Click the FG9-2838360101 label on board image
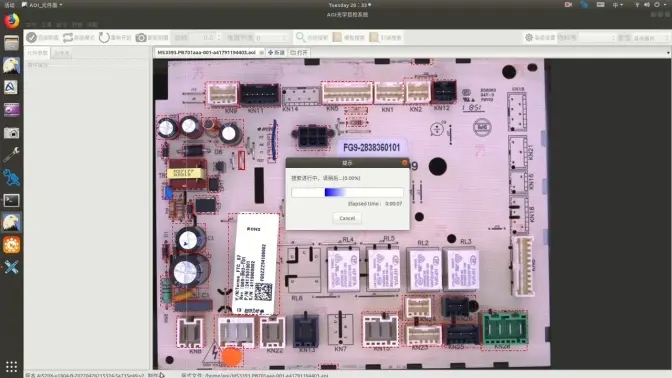The height and width of the screenshot is (378, 672). pyautogui.click(x=372, y=148)
